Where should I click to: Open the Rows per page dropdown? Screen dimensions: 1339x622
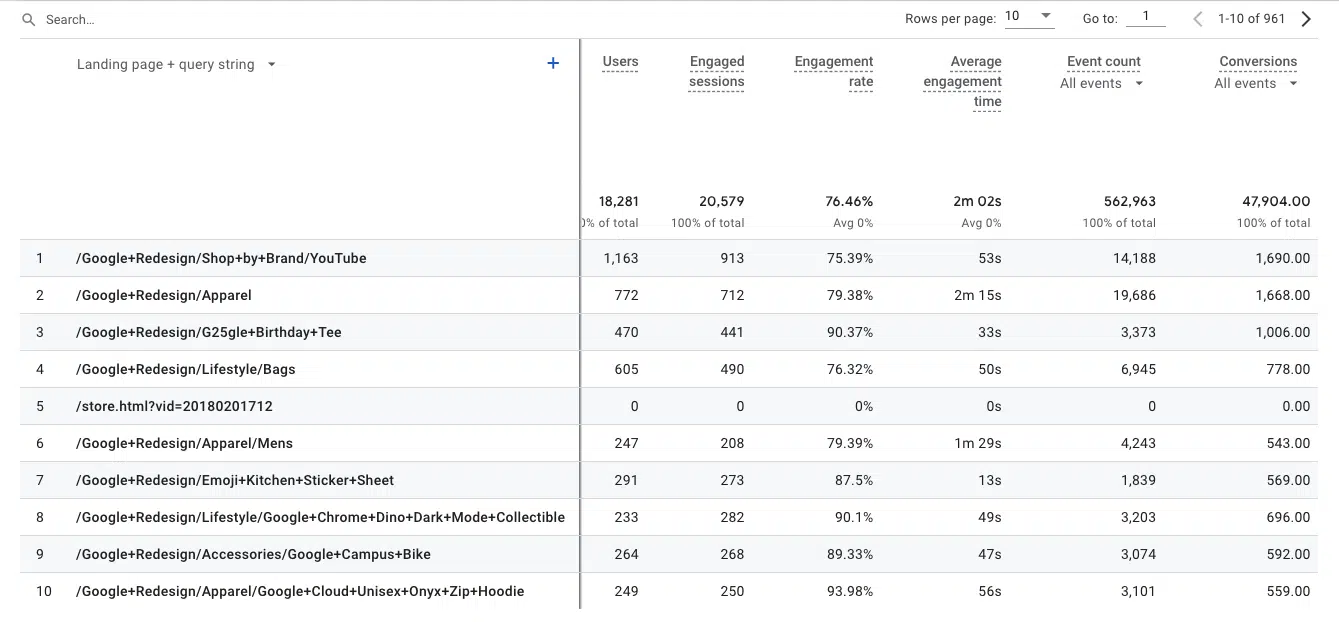point(1029,17)
